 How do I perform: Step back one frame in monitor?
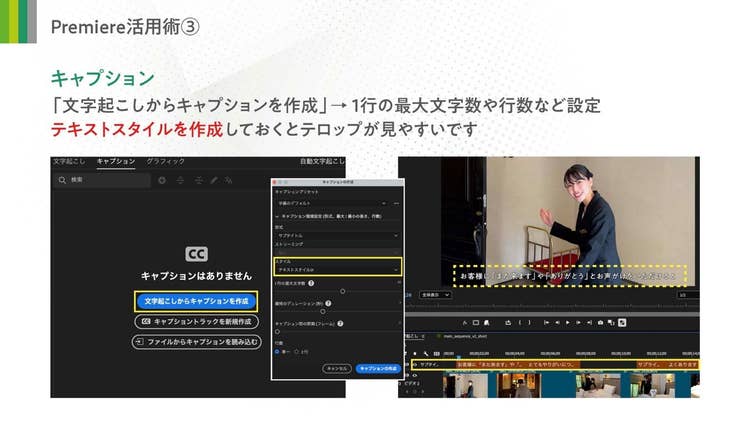pos(557,323)
